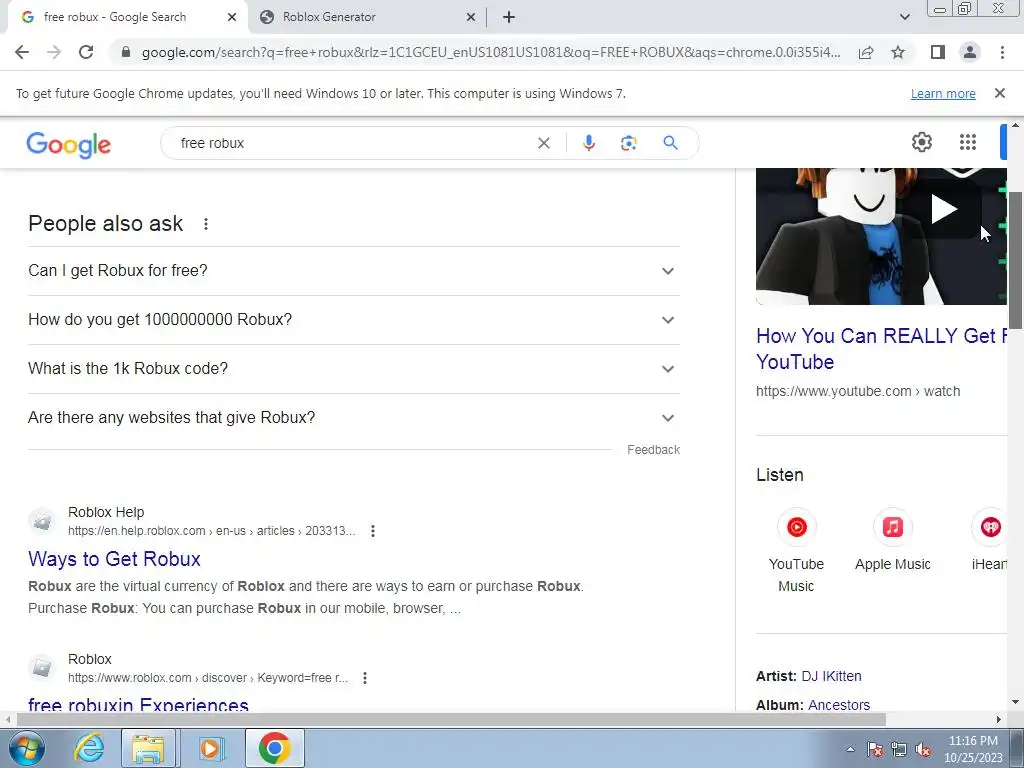Open album Ancestors link
The height and width of the screenshot is (768, 1024).
click(839, 705)
